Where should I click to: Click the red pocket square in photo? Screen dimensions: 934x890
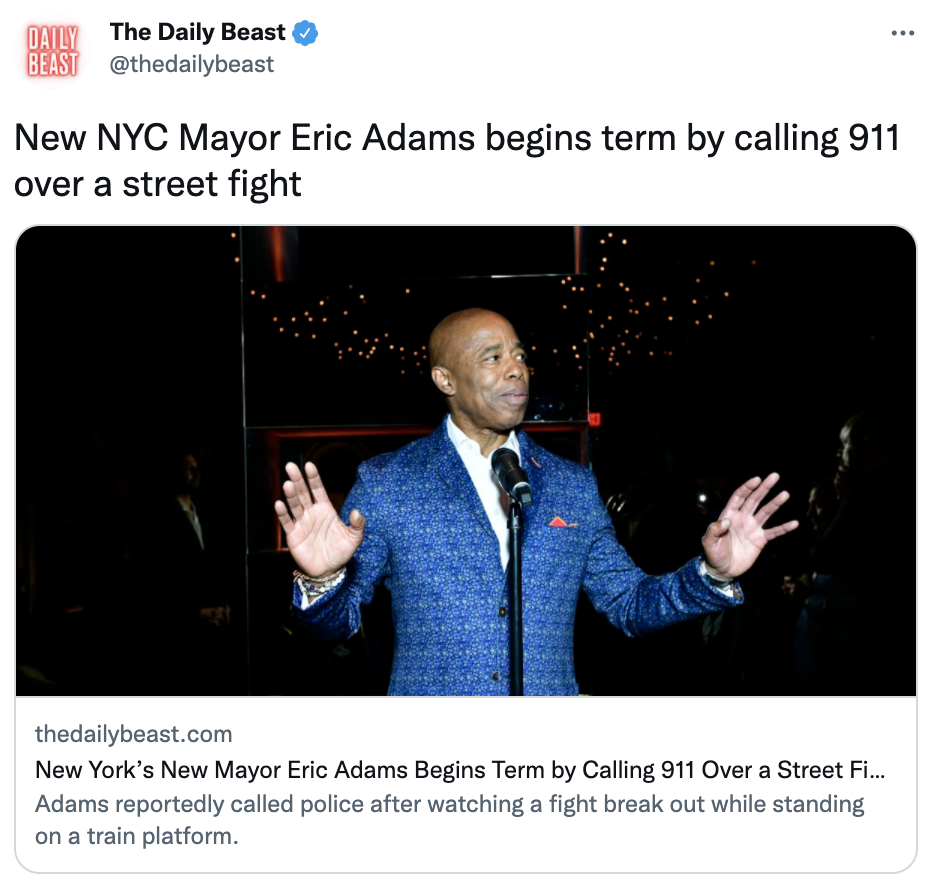(x=560, y=522)
